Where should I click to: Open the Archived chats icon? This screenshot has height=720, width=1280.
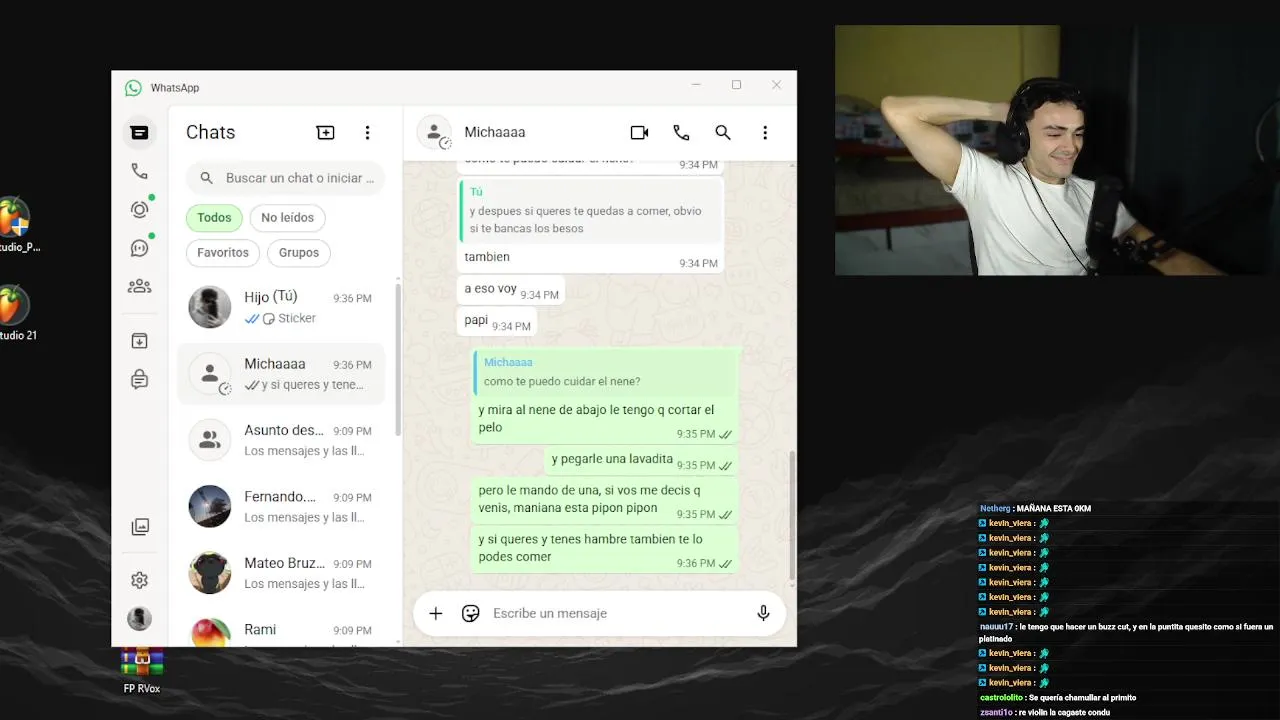point(139,341)
